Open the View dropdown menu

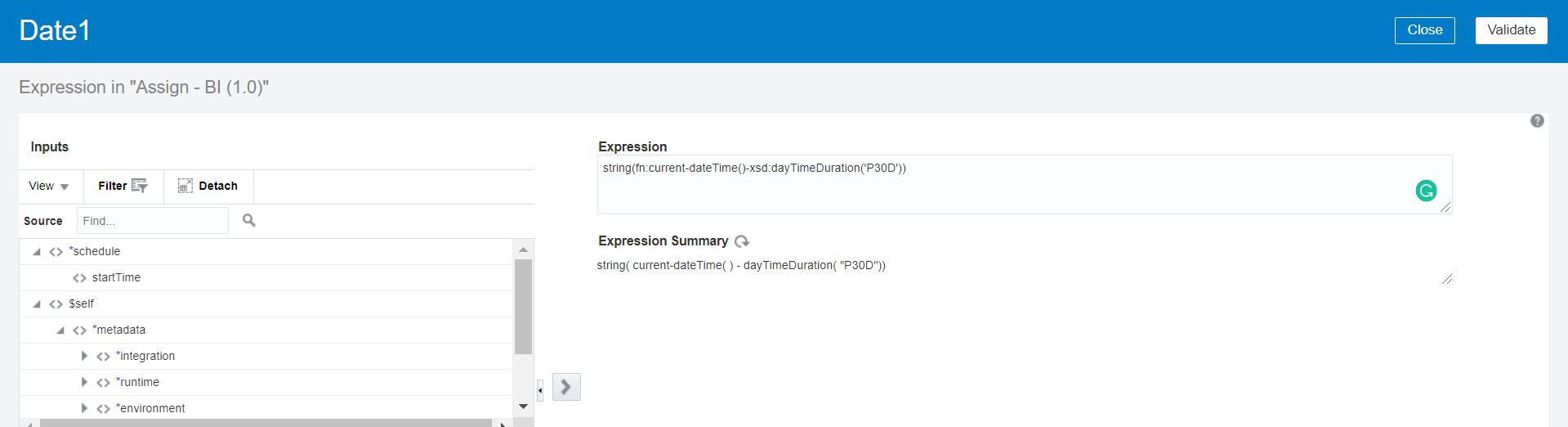click(49, 186)
